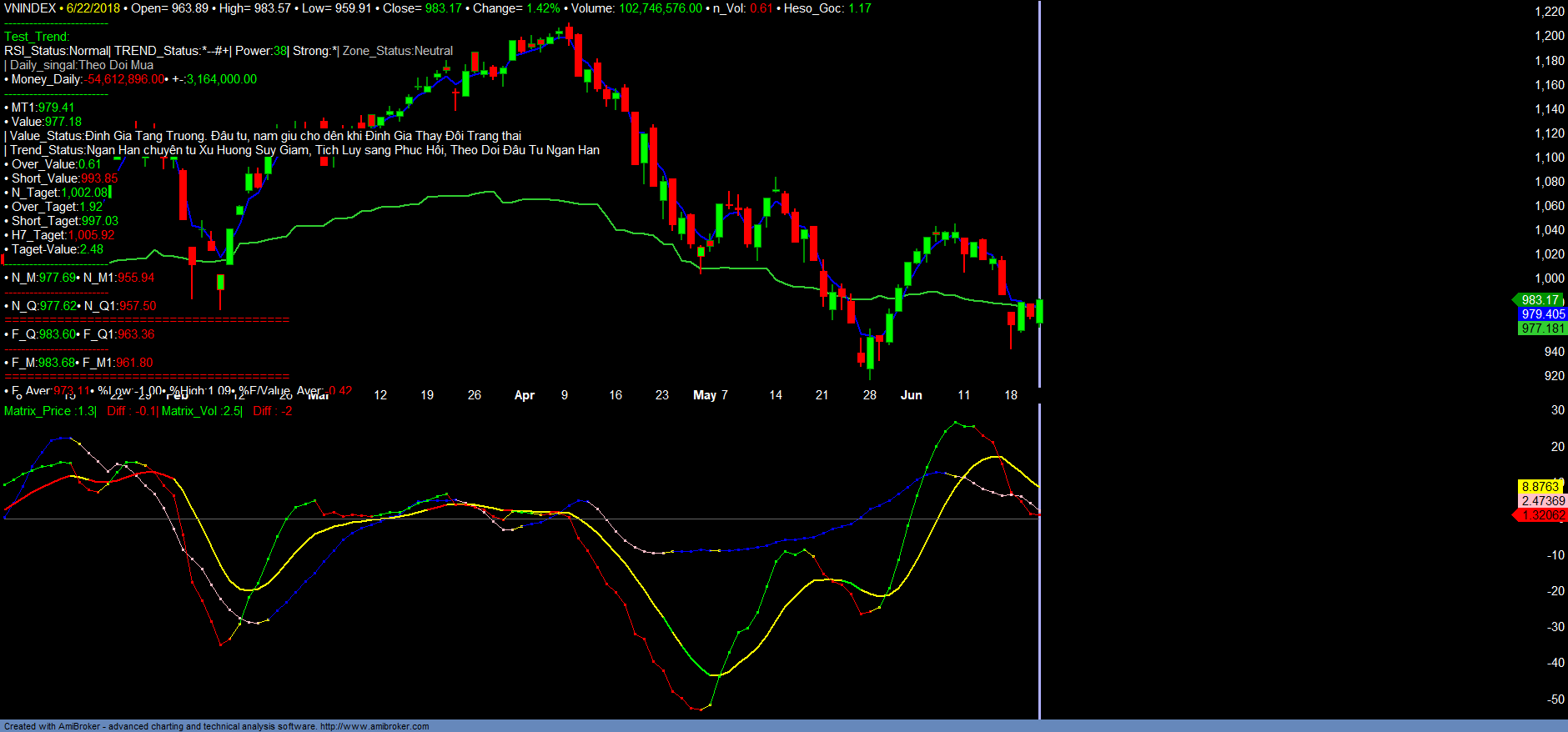Click the blue 979.405 price marker
Screen dimensions: 1568x732
(x=1542, y=314)
